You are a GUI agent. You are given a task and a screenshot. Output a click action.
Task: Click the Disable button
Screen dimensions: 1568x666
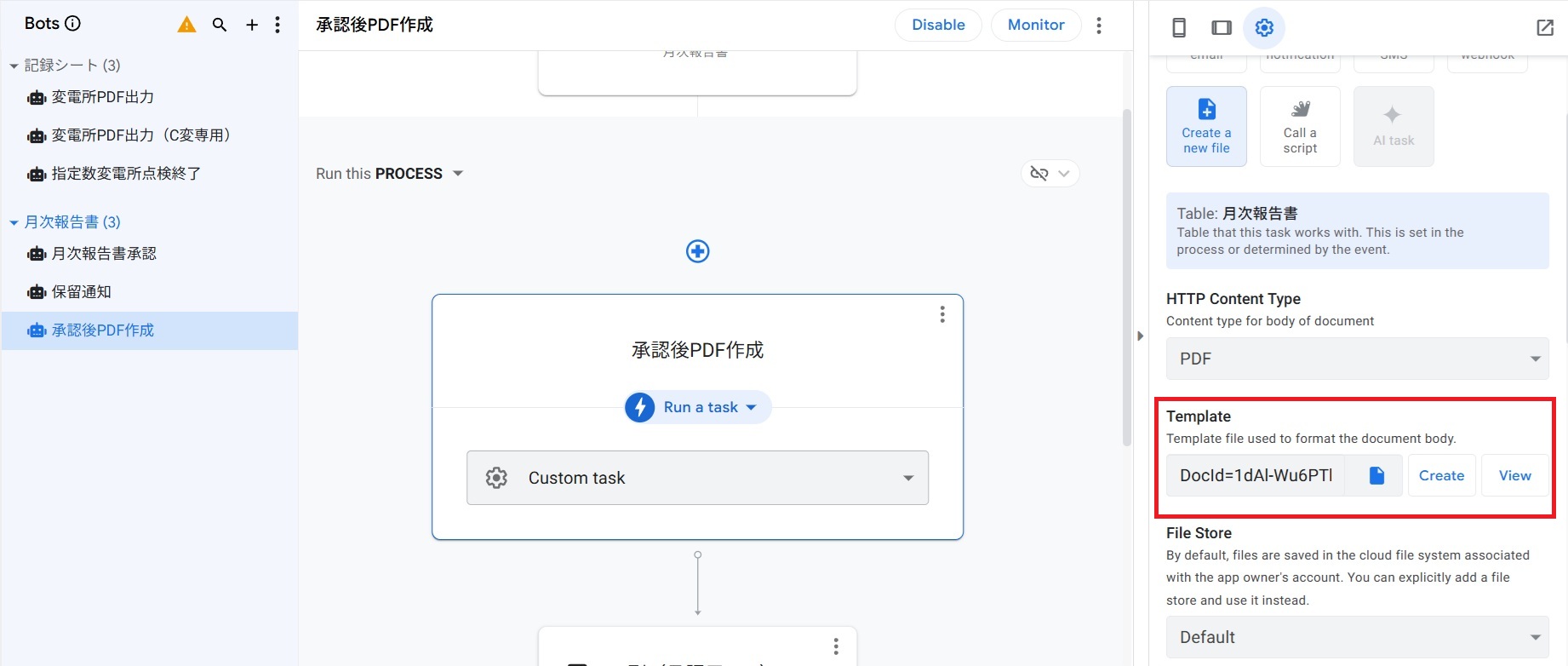pyautogui.click(x=938, y=25)
